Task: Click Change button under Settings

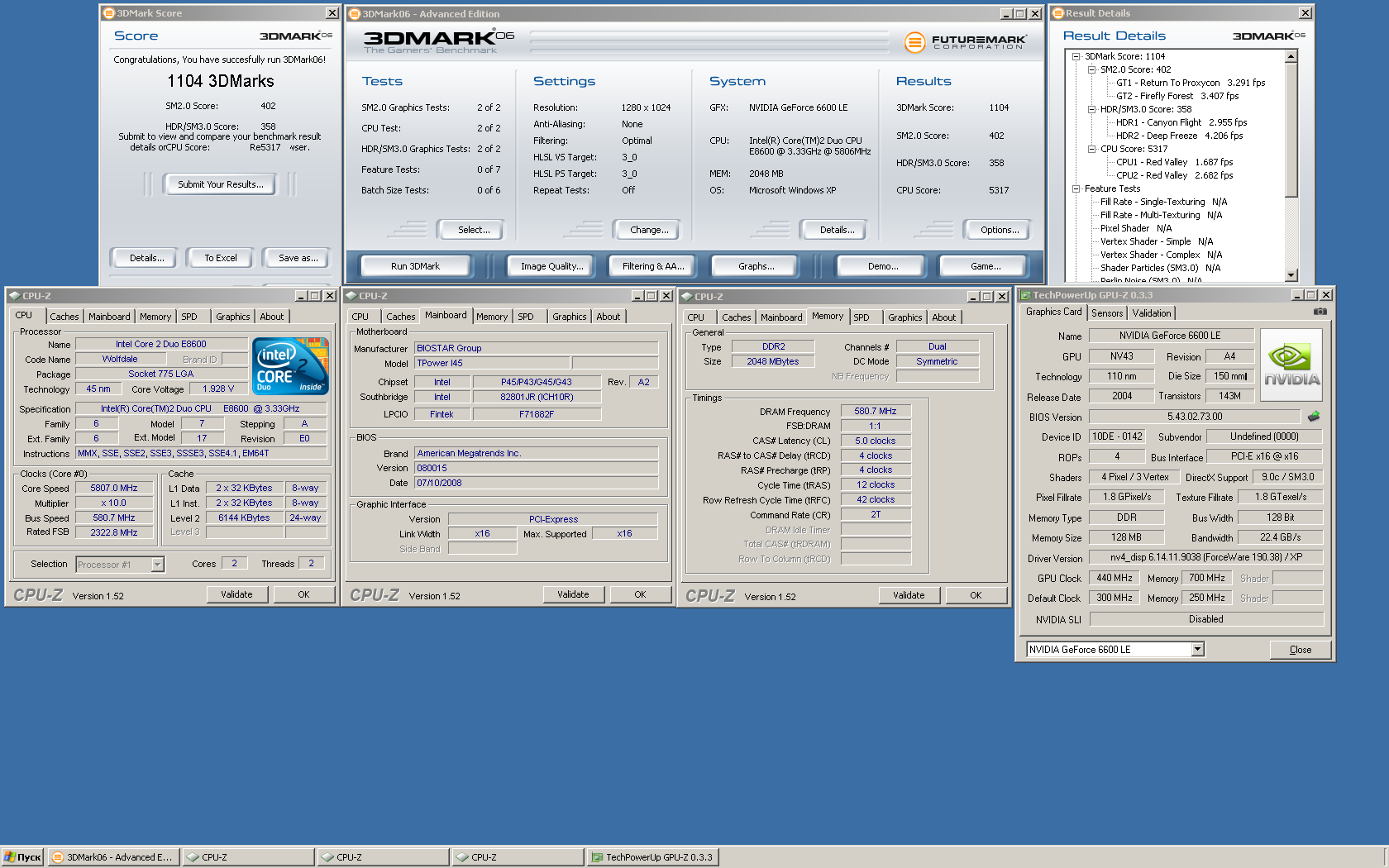Action: coord(649,230)
